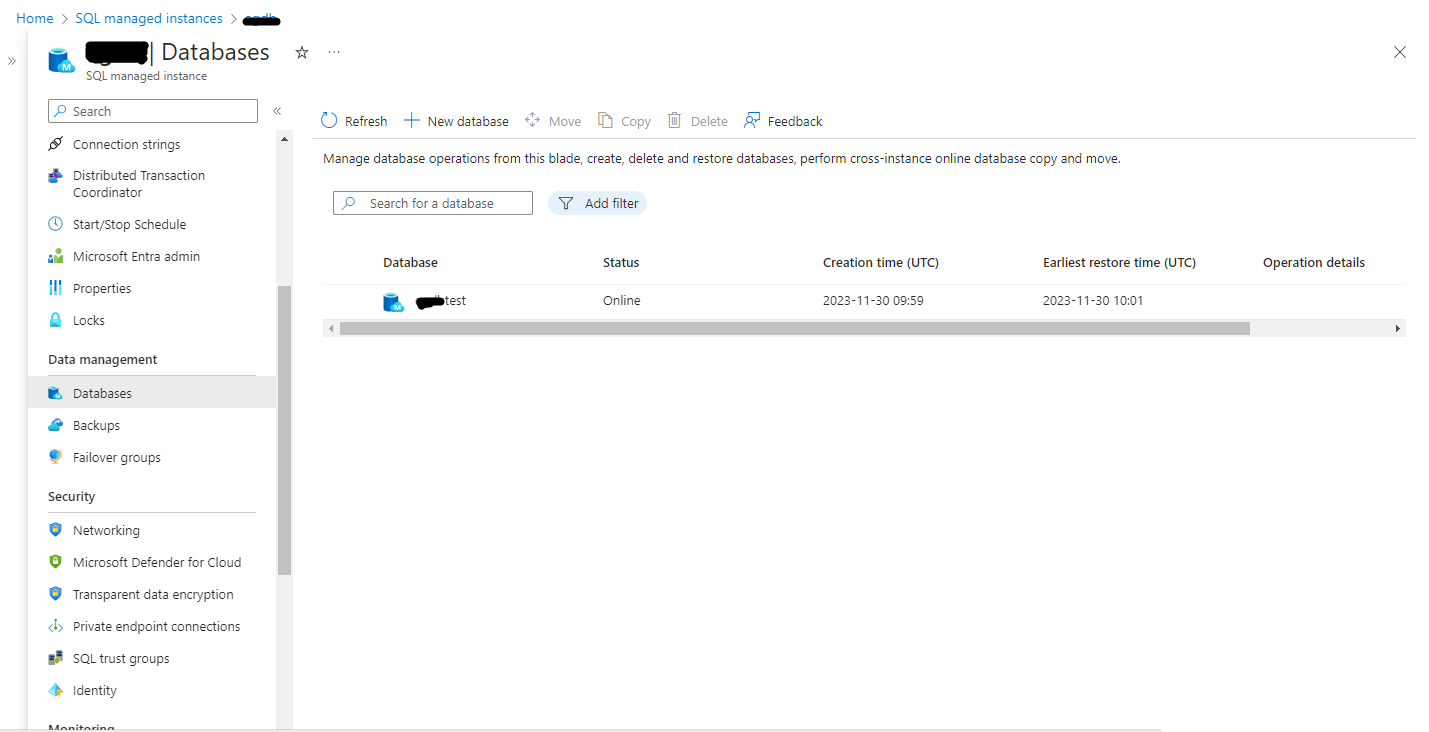Click the sidebar vertical scrollbar thumb
Viewport: 1429px width, 732px height.
(x=284, y=430)
